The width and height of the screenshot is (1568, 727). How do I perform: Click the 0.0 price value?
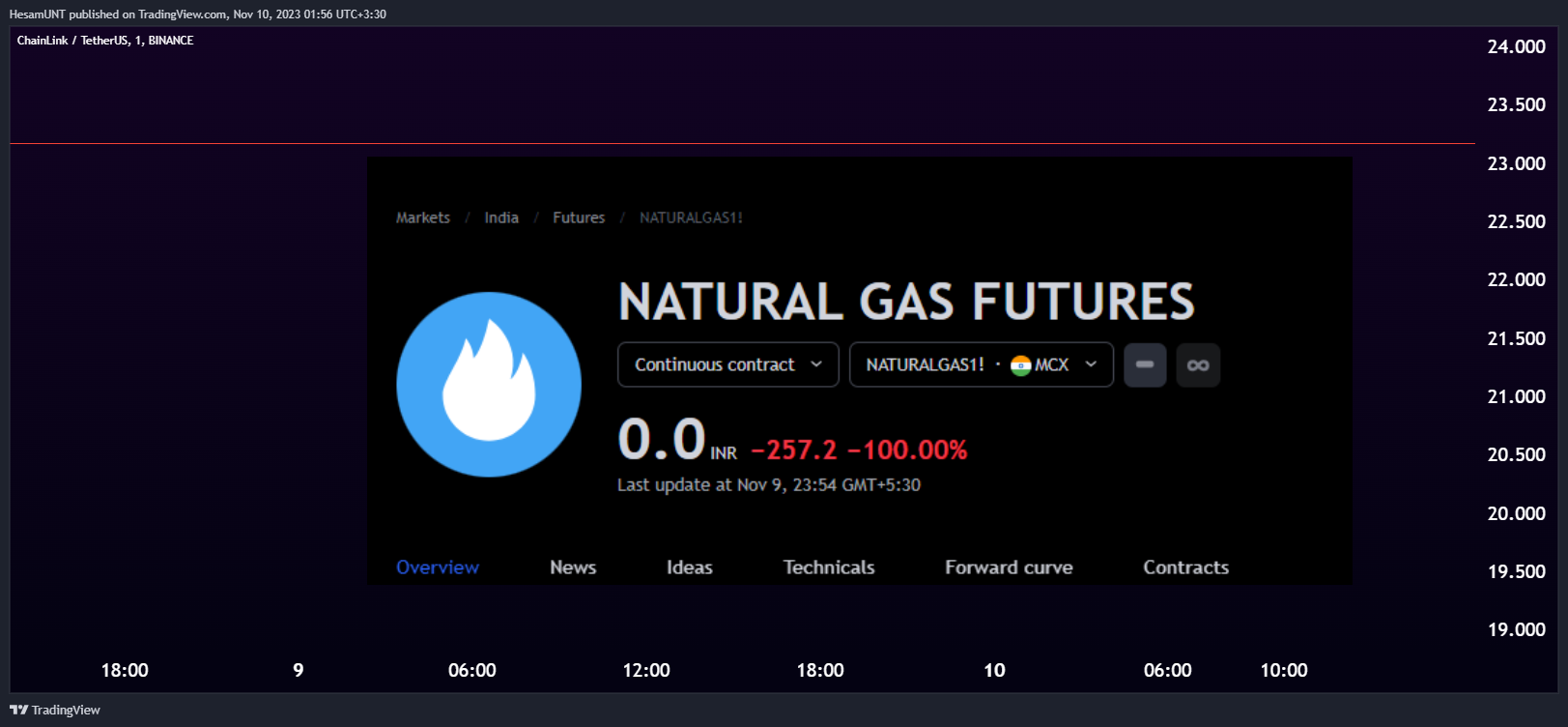coord(662,440)
